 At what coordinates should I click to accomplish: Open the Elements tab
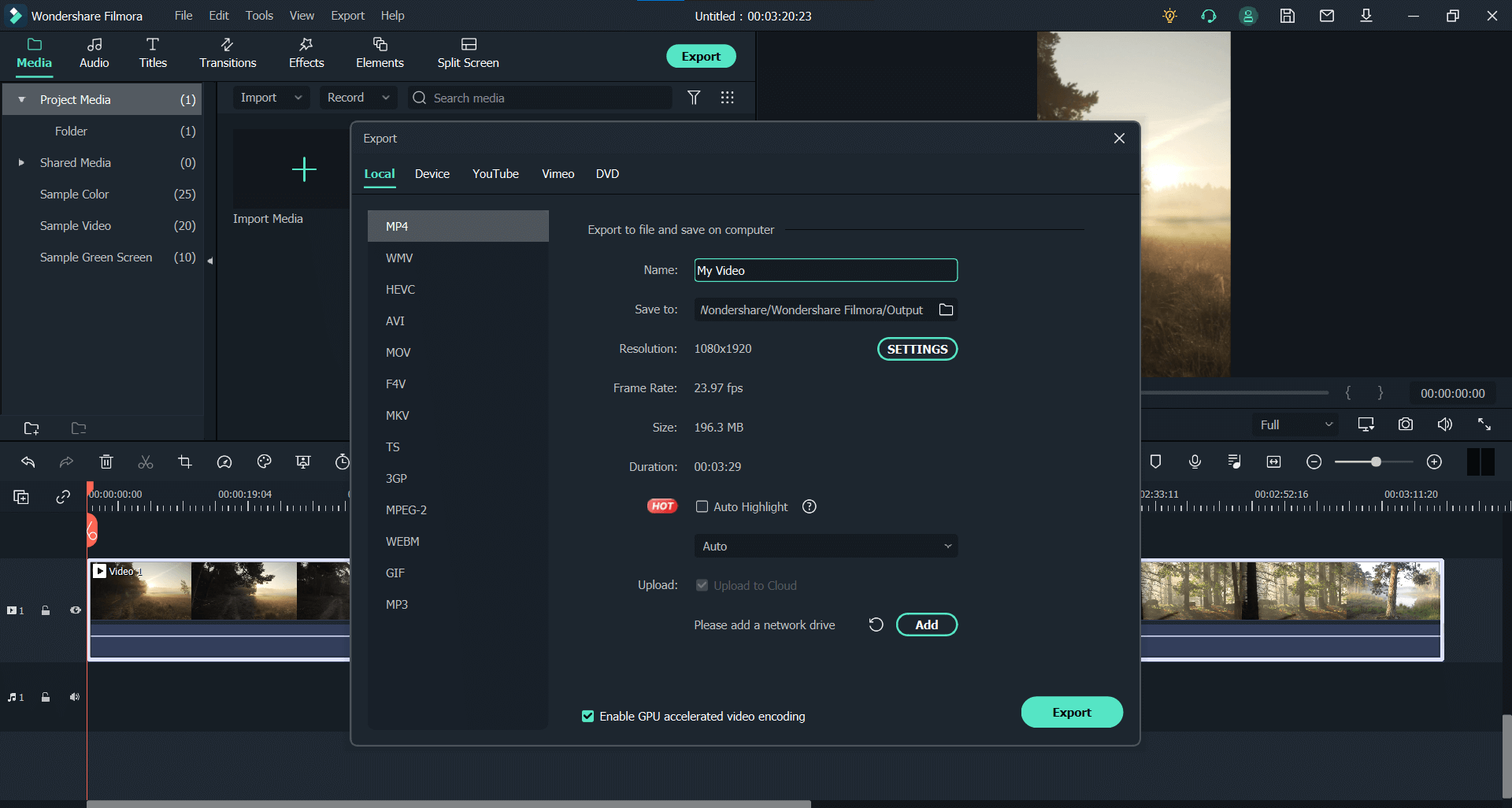click(380, 54)
